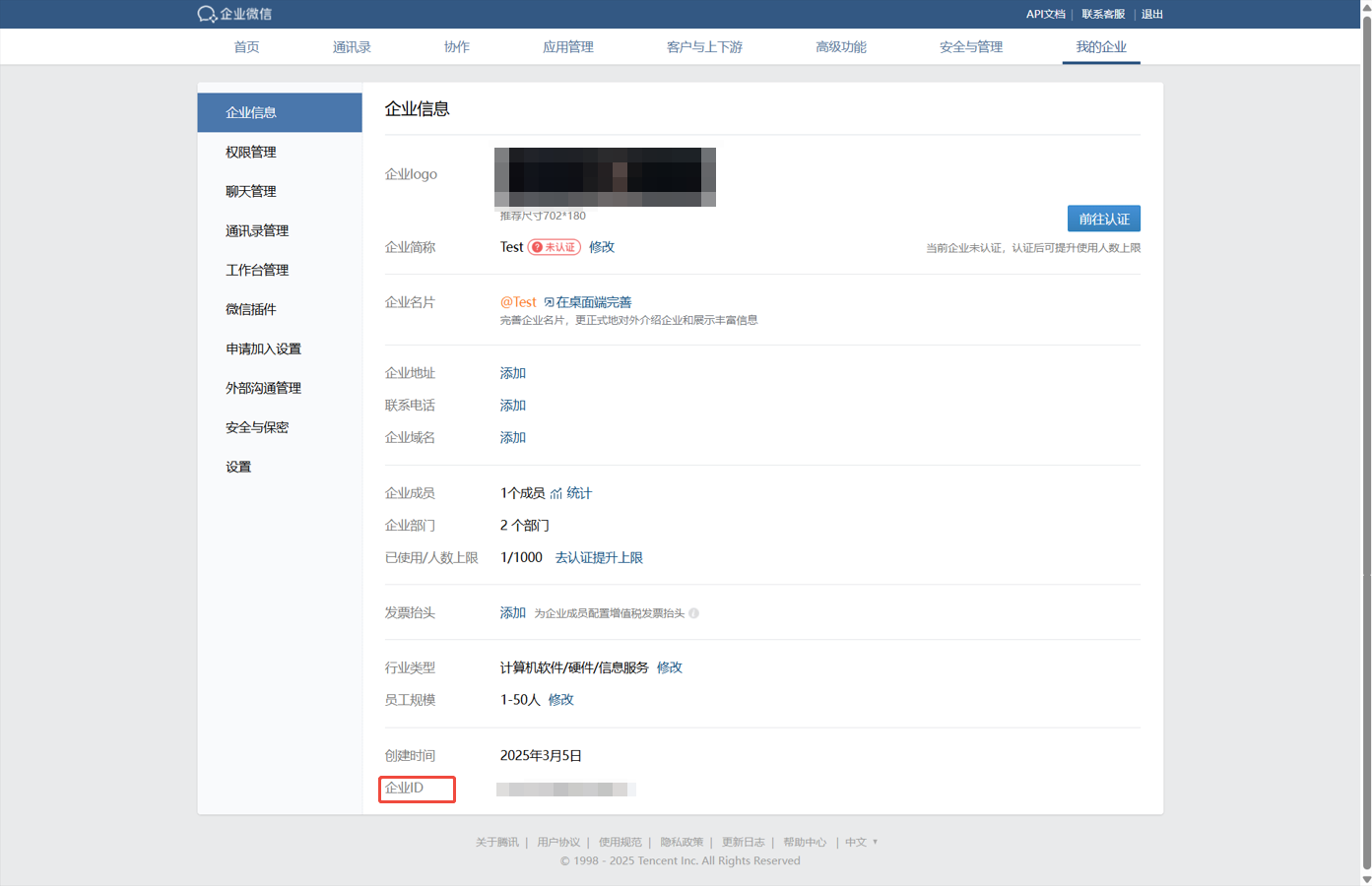Open the 客户与上下游 navigation tab
This screenshot has width=1372, height=886.
pyautogui.click(x=704, y=47)
